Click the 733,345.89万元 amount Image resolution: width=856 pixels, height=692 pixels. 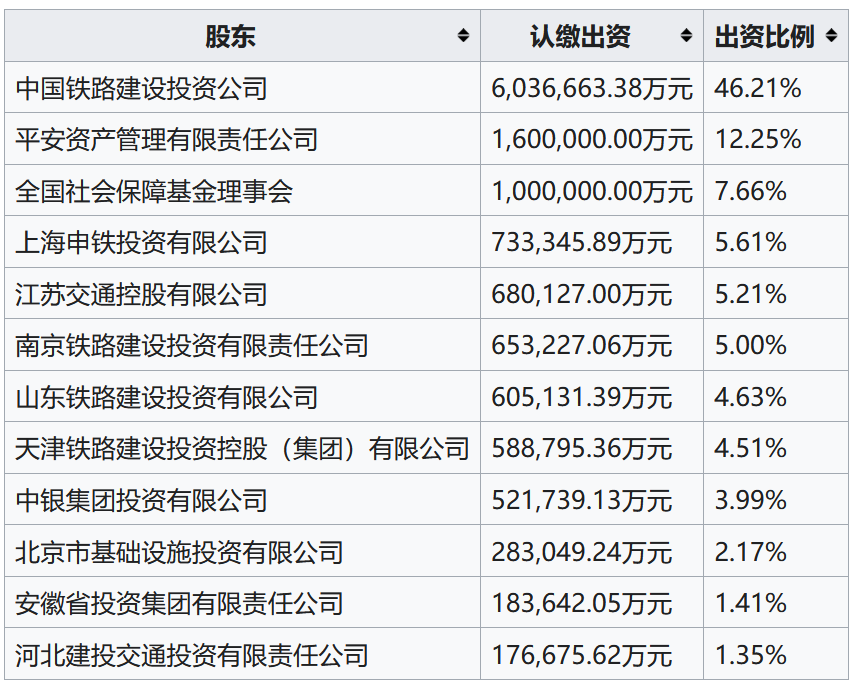(581, 242)
